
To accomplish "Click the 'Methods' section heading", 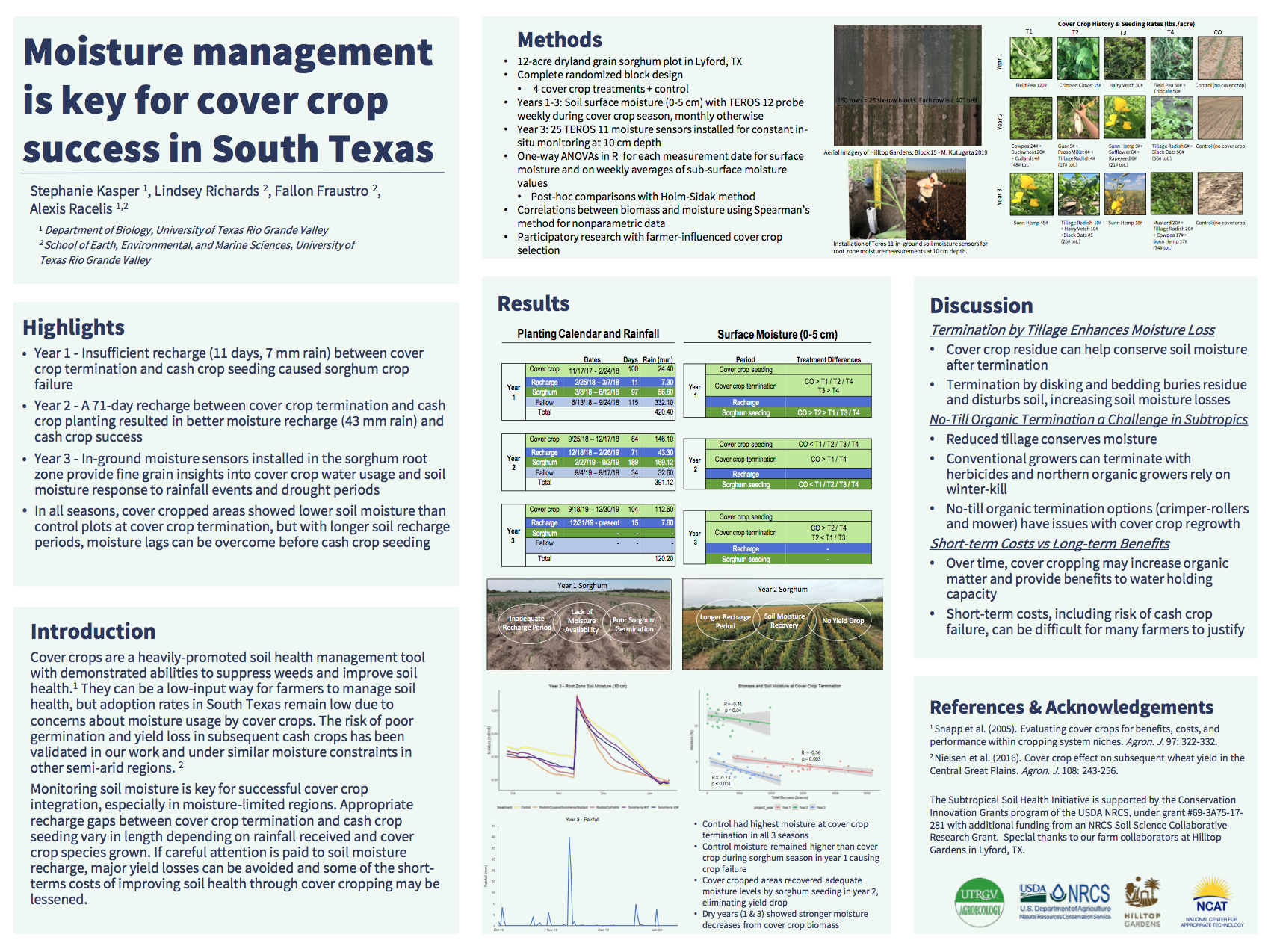I will pyautogui.click(x=560, y=40).
